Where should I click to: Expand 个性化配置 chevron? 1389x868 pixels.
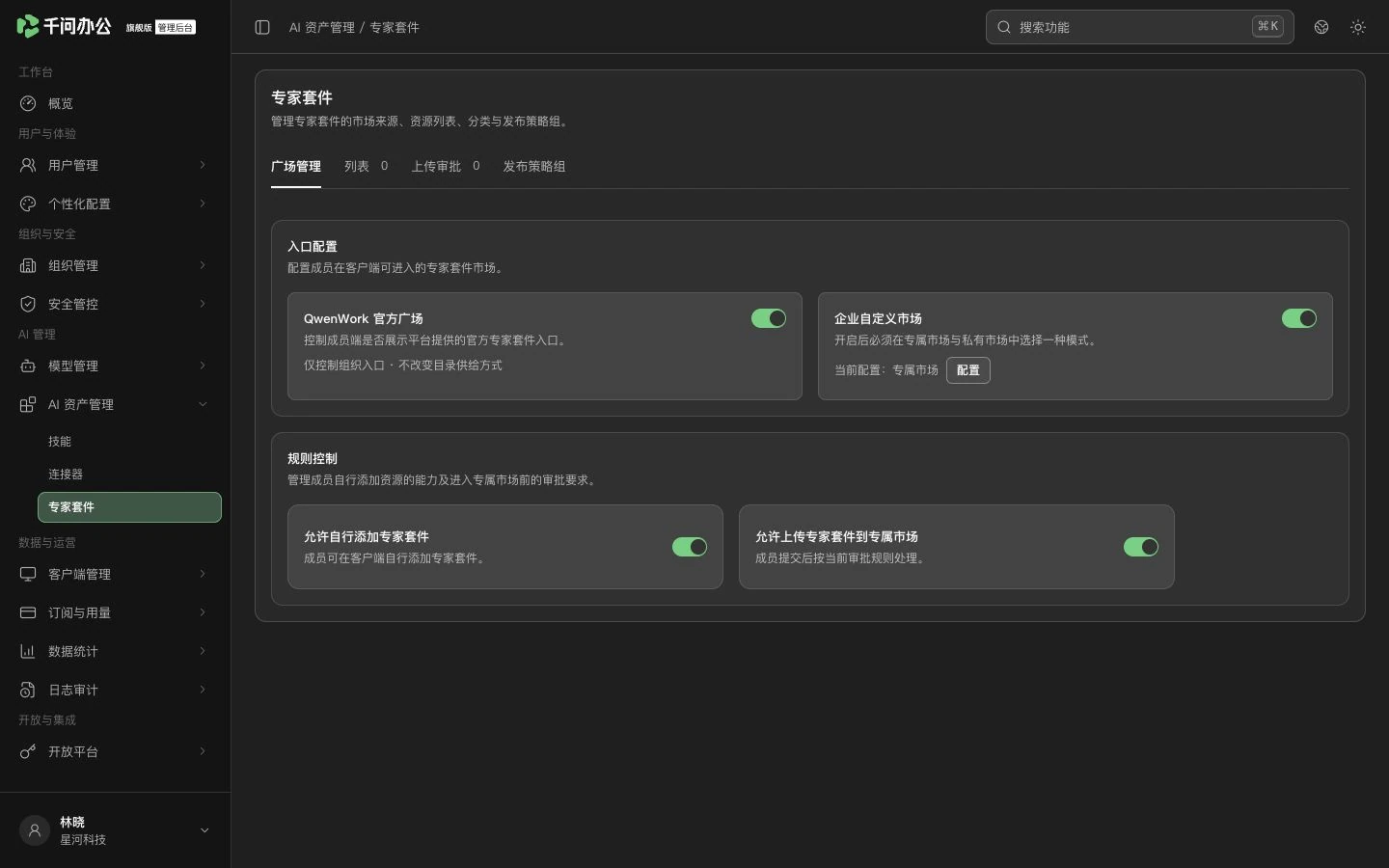203,203
